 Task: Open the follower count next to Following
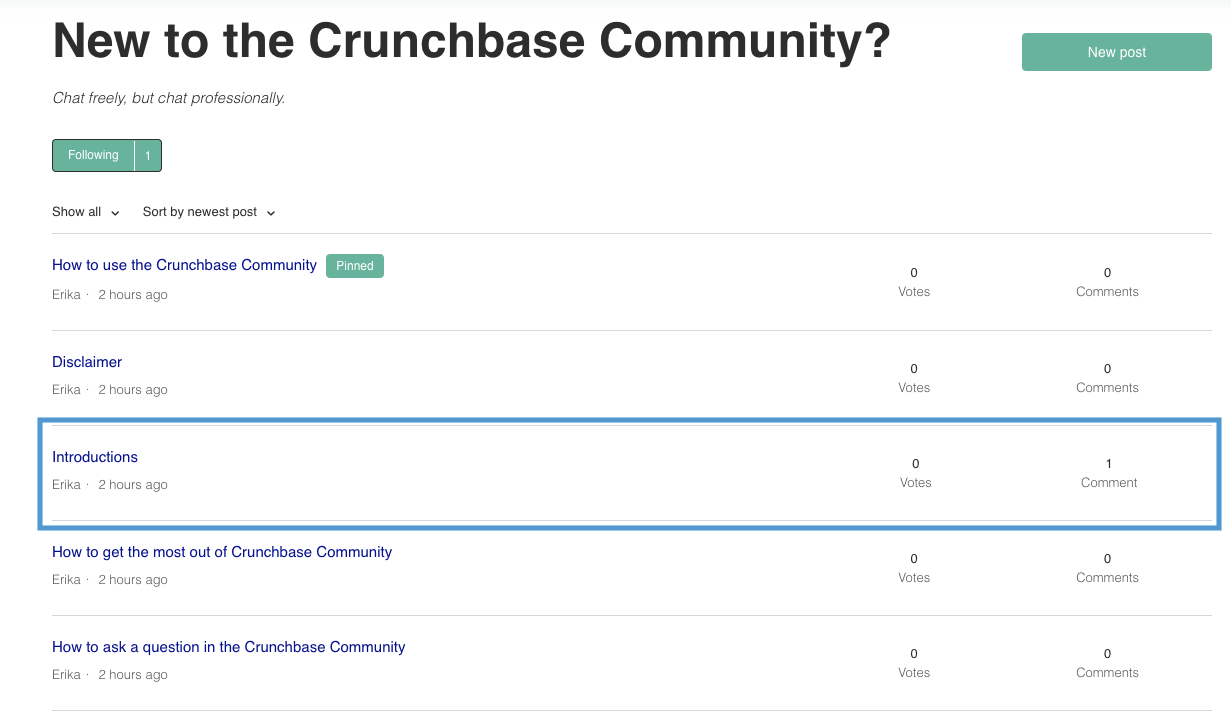tap(148, 155)
